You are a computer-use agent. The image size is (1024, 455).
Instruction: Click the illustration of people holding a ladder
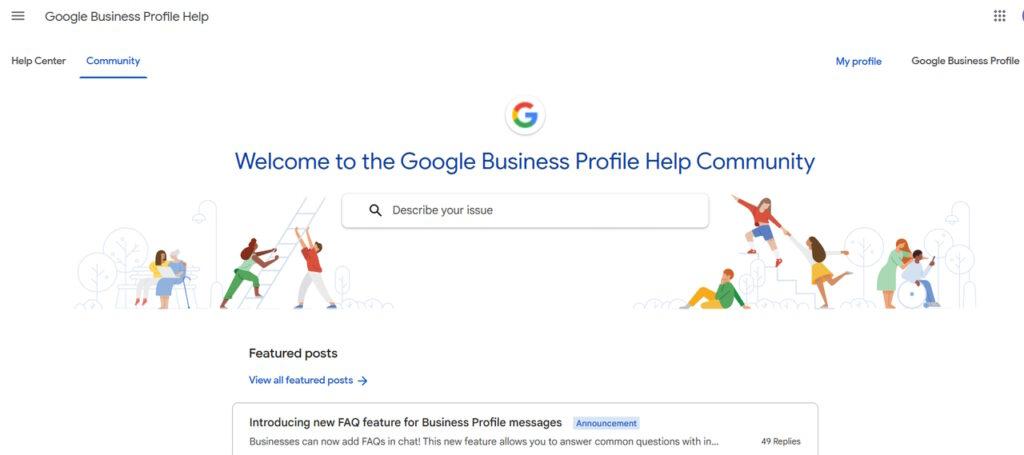click(280, 258)
